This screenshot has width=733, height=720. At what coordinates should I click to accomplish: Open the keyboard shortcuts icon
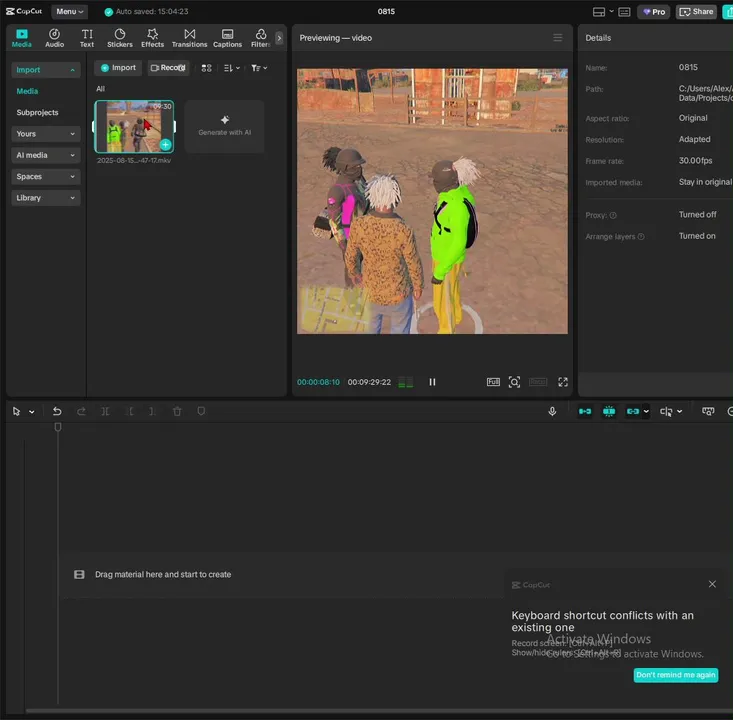(x=624, y=12)
